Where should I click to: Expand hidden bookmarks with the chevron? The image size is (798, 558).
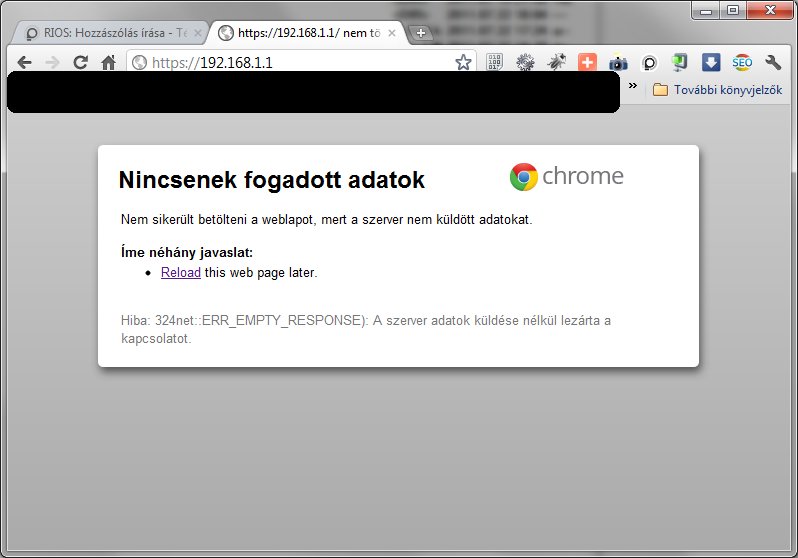coord(633,86)
